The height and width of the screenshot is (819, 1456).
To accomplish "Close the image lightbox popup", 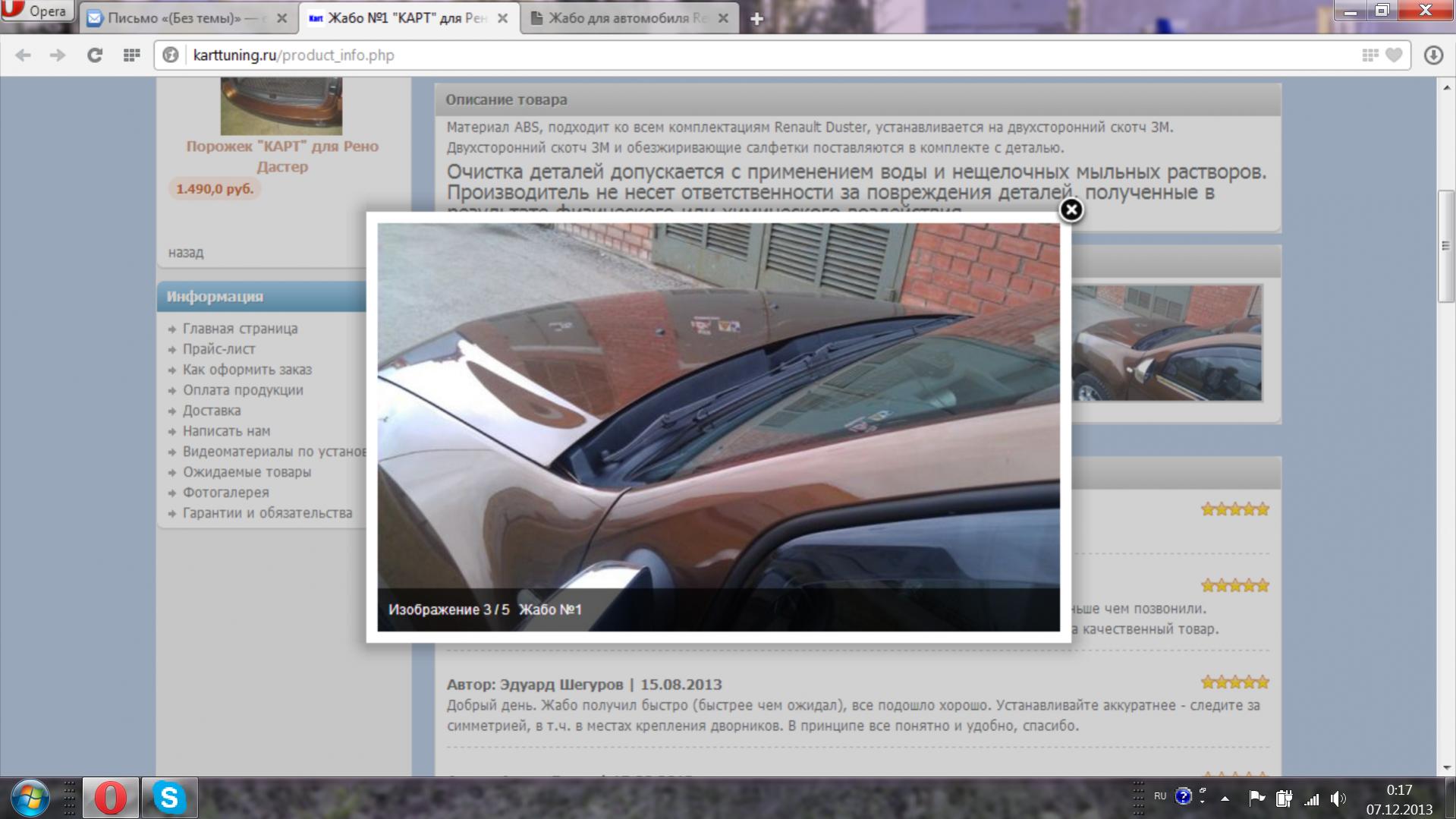I will pos(1071,210).
